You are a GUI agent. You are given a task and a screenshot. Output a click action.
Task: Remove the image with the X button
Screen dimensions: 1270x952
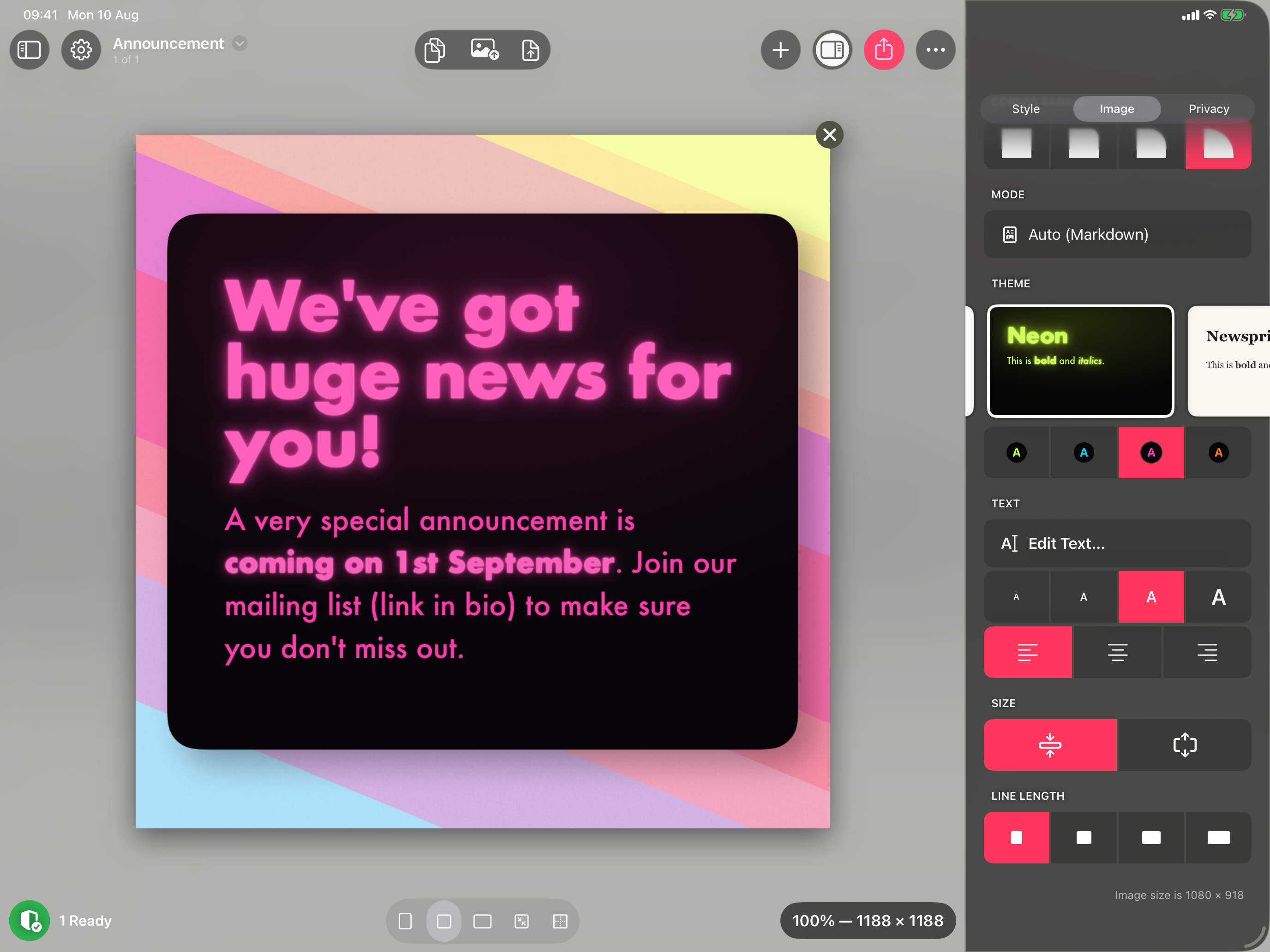[x=830, y=135]
